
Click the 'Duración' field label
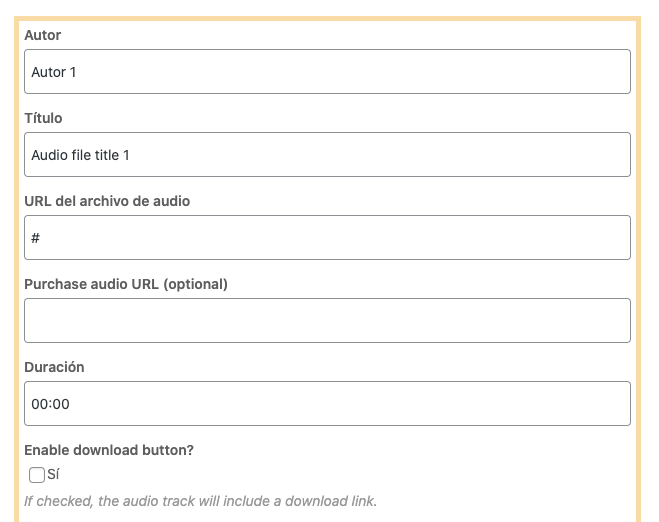click(54, 367)
